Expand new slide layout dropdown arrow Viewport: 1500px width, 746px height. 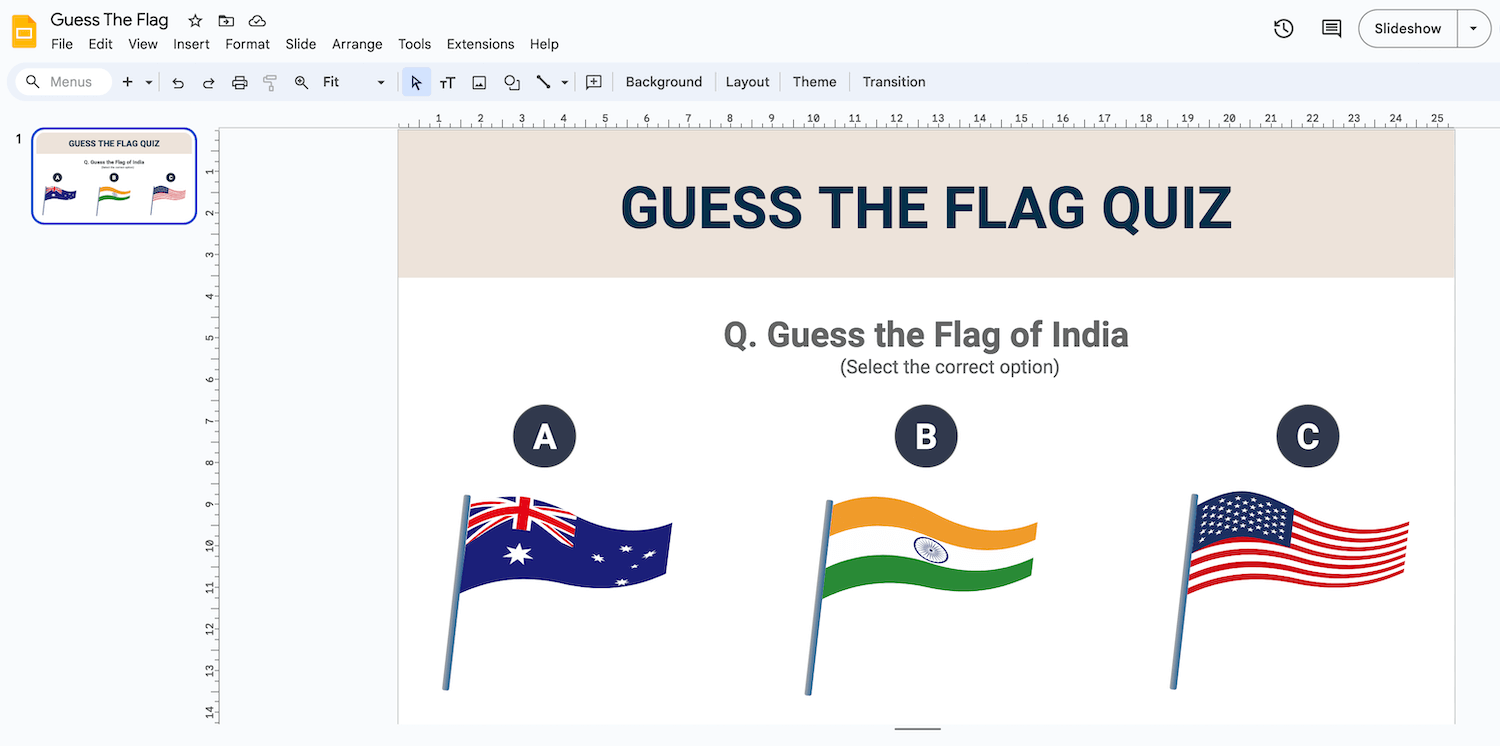(x=149, y=82)
